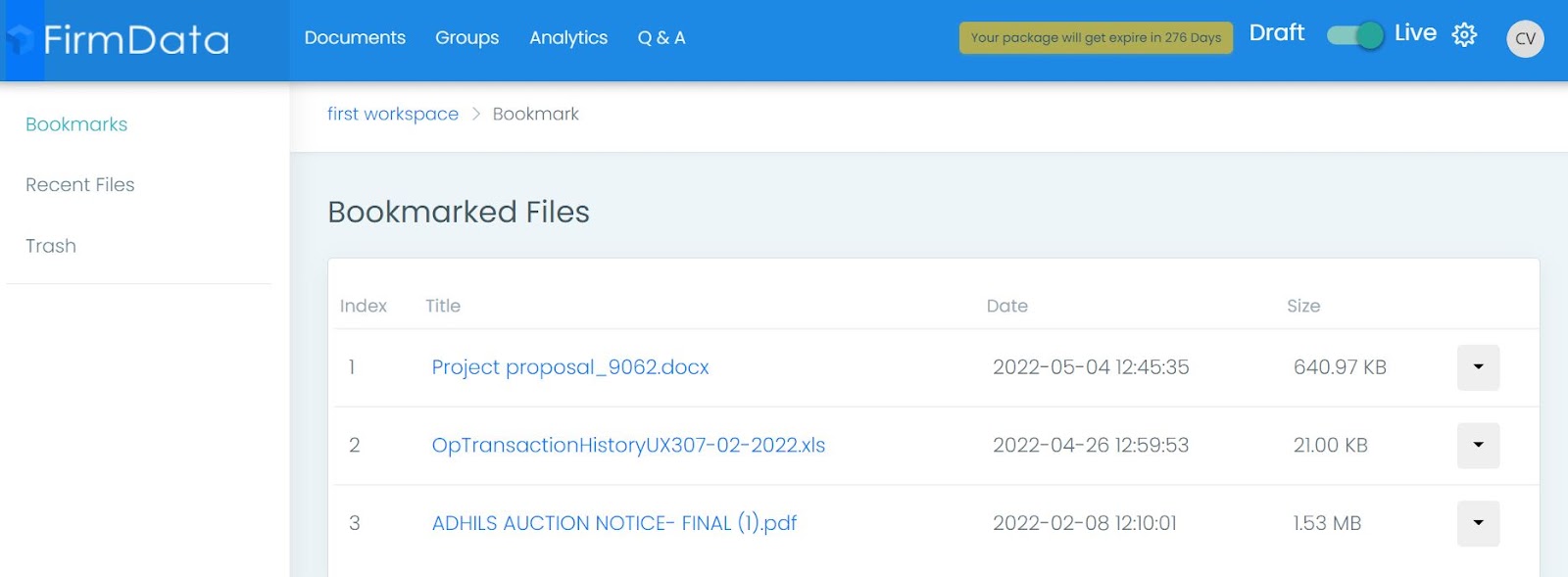Expand actions dropdown for OpTransactionHistoryUX307-02-2022.xls
Screen dimensions: 1568x577
point(1478,446)
